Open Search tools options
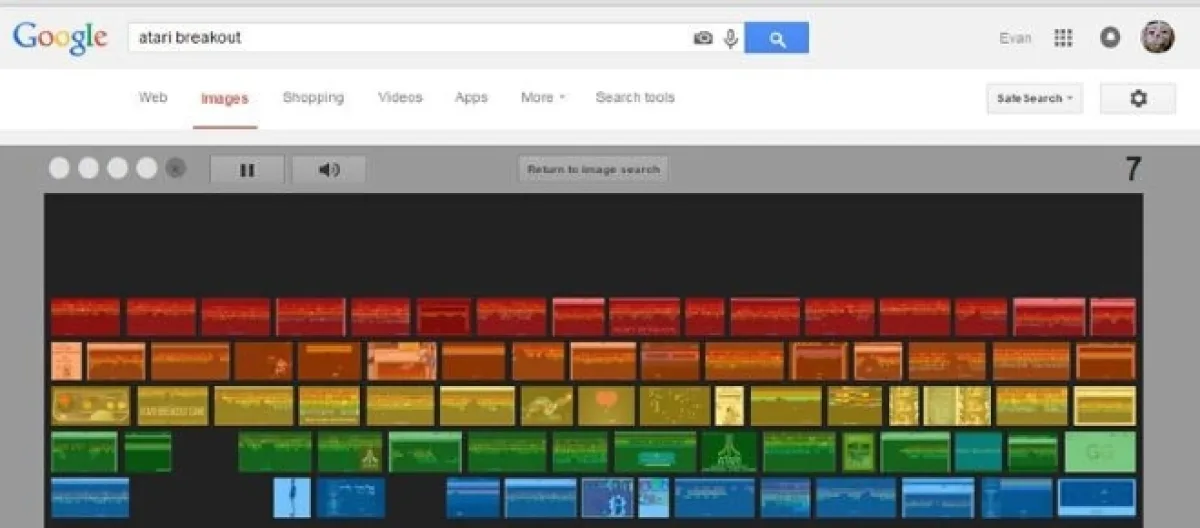The image size is (1200, 528). coord(635,97)
